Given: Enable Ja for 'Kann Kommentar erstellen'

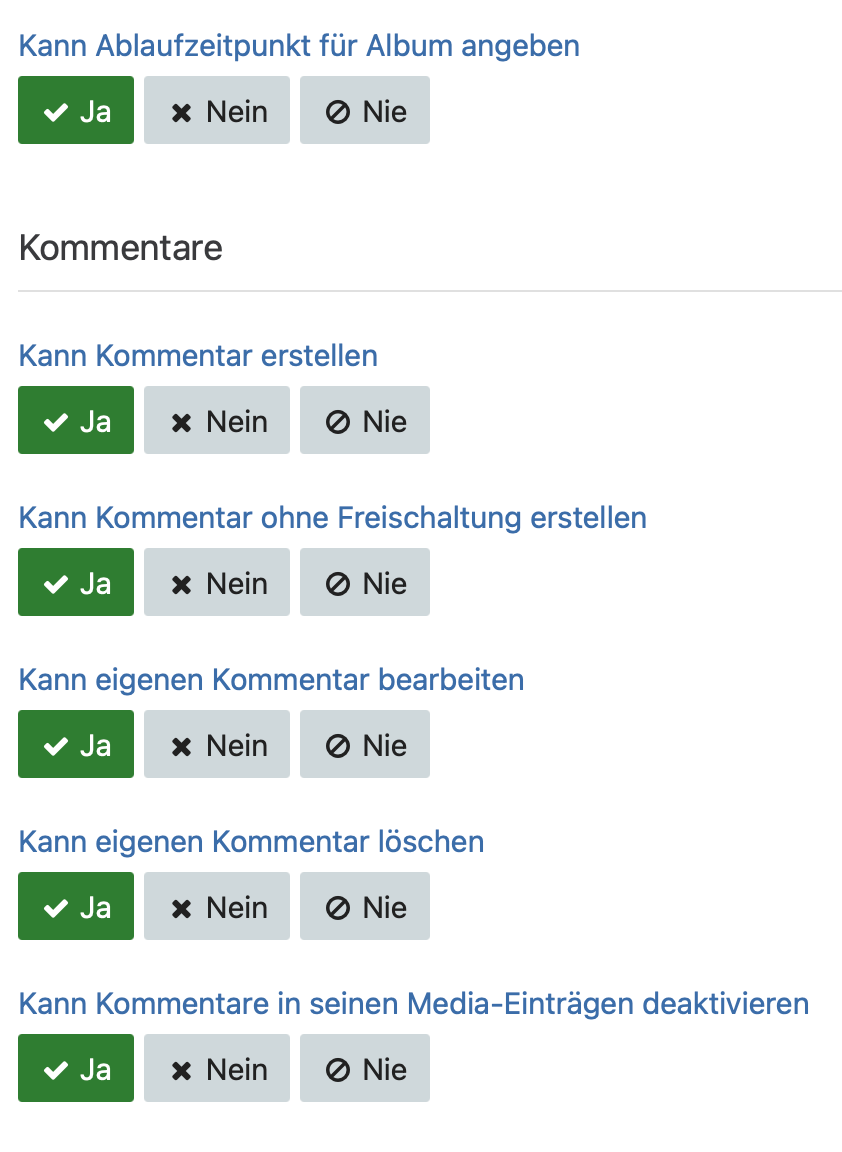Looking at the screenshot, I should pyautogui.click(x=76, y=421).
